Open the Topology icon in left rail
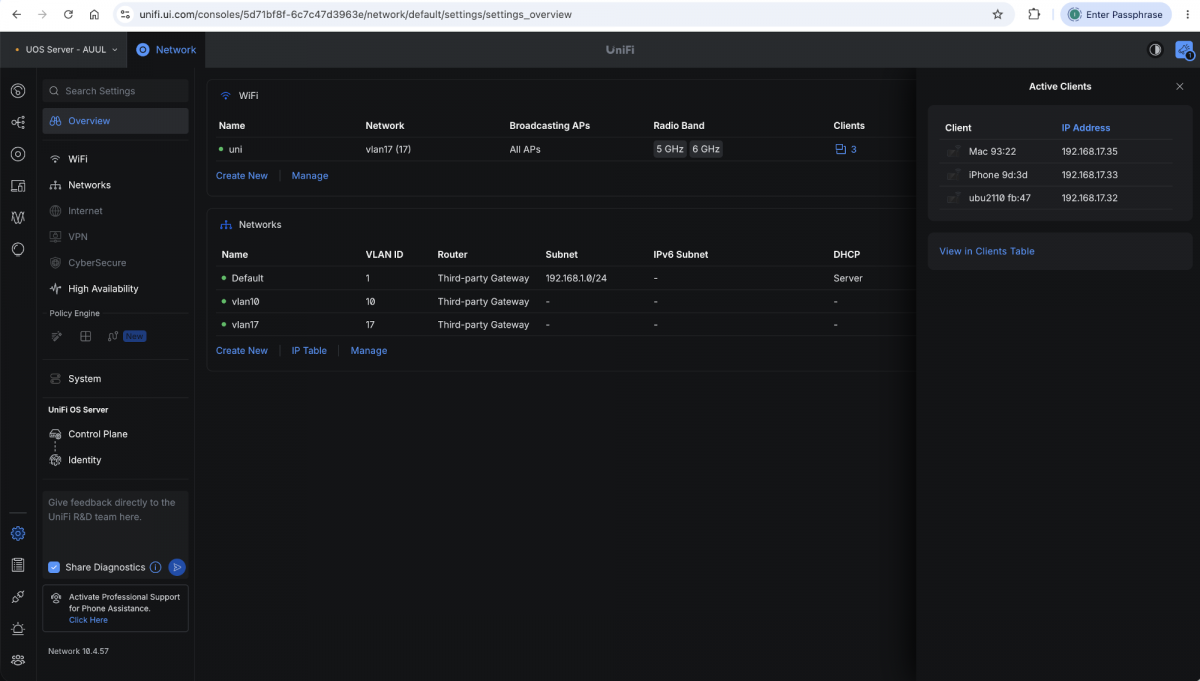The height and width of the screenshot is (681, 1200). click(18, 122)
